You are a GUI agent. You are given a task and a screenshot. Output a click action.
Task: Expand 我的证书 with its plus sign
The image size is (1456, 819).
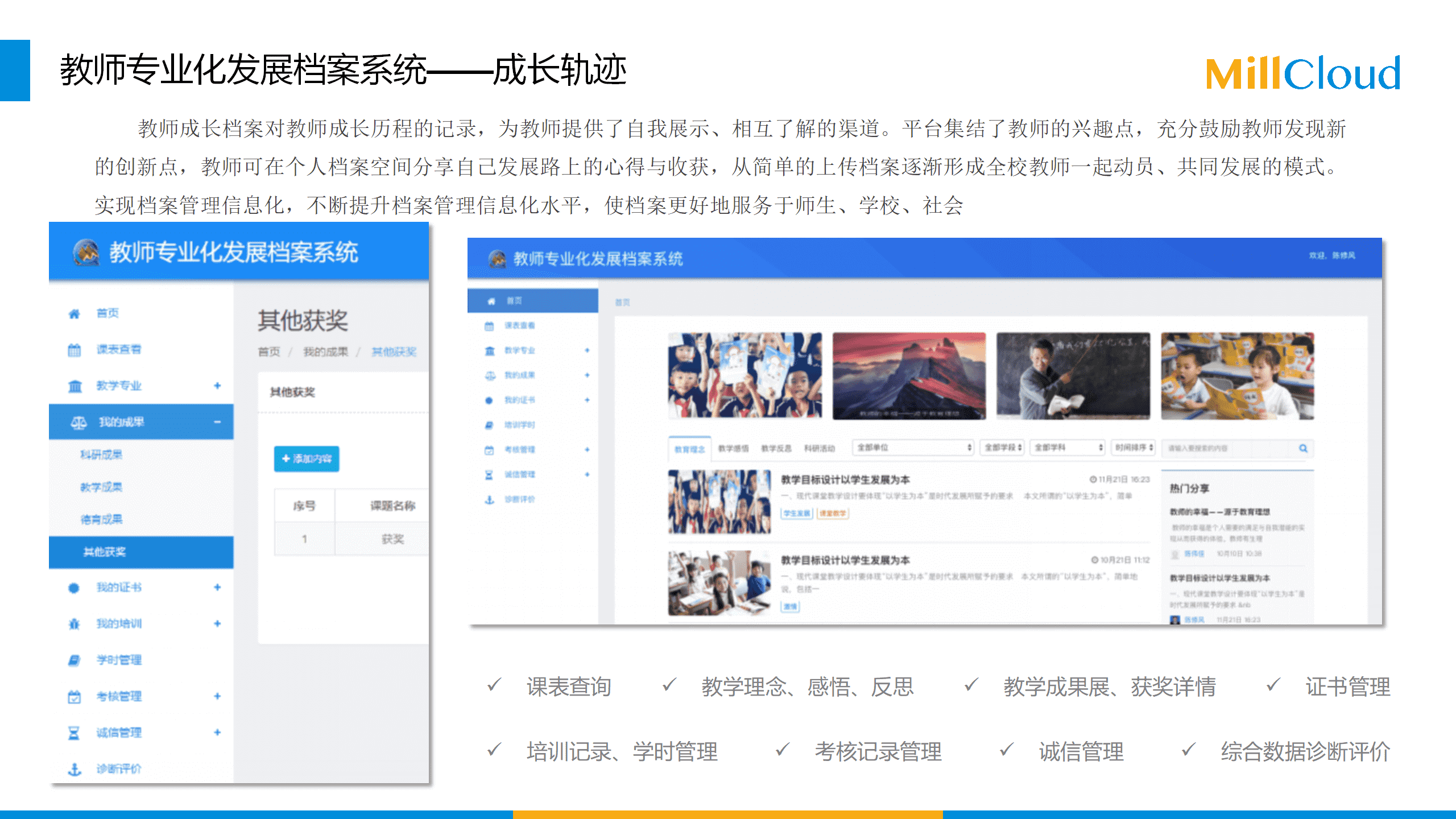pos(217,587)
